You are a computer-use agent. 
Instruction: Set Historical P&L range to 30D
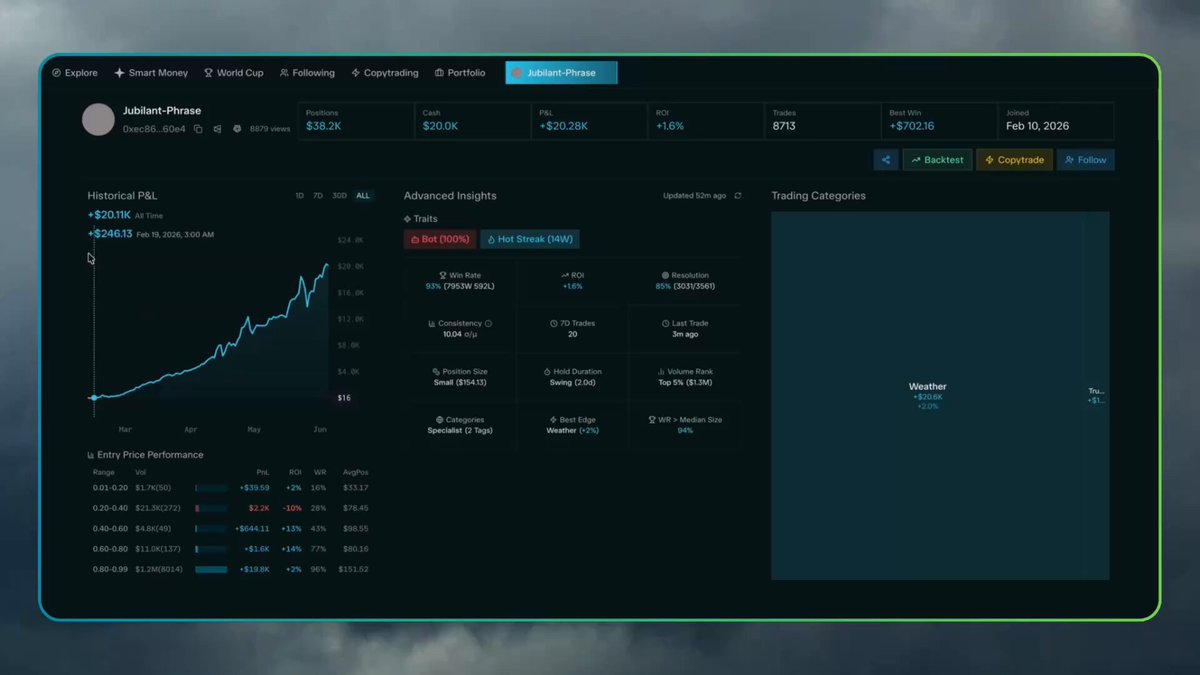pyautogui.click(x=340, y=196)
